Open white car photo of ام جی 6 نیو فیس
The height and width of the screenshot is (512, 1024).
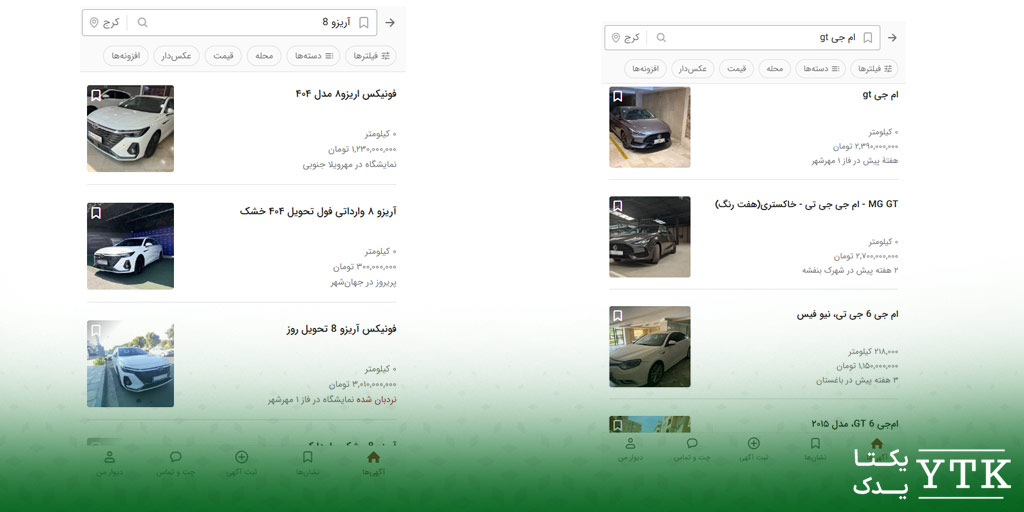(650, 347)
